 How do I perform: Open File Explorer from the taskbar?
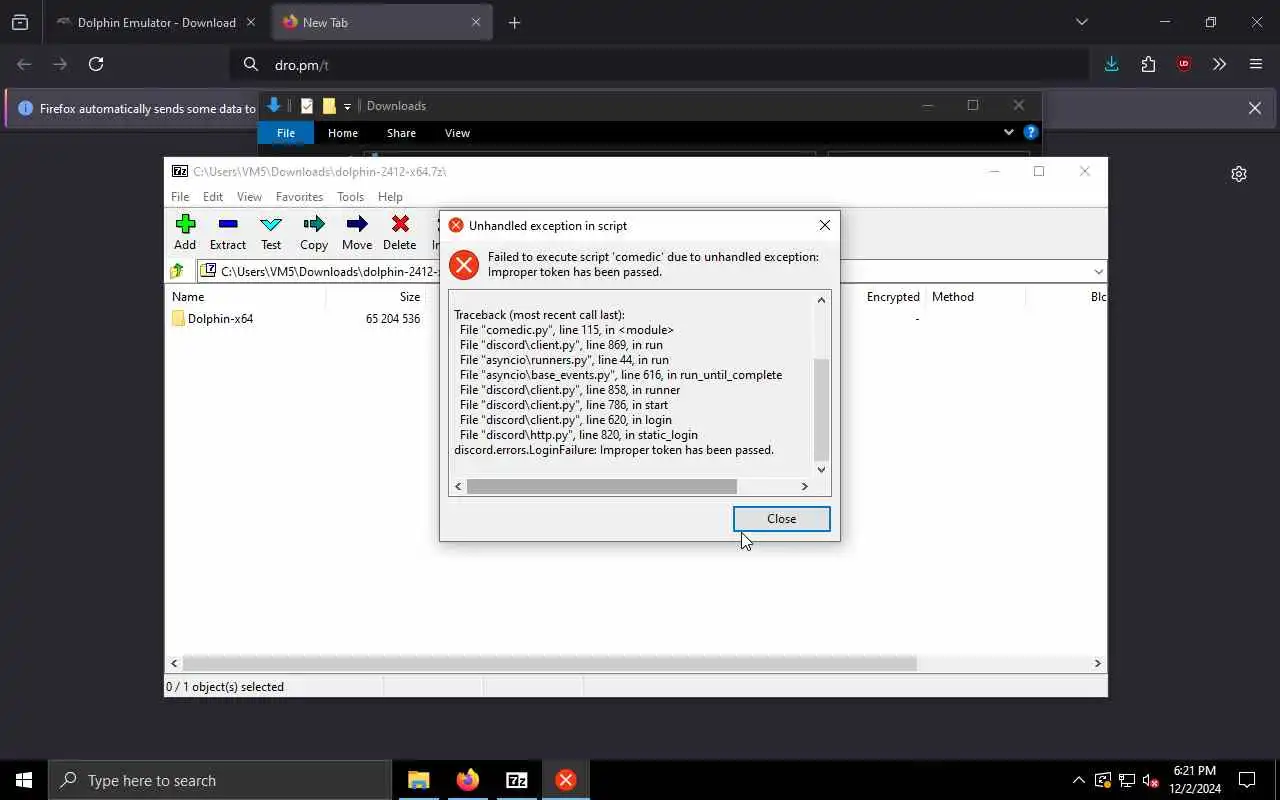click(418, 780)
